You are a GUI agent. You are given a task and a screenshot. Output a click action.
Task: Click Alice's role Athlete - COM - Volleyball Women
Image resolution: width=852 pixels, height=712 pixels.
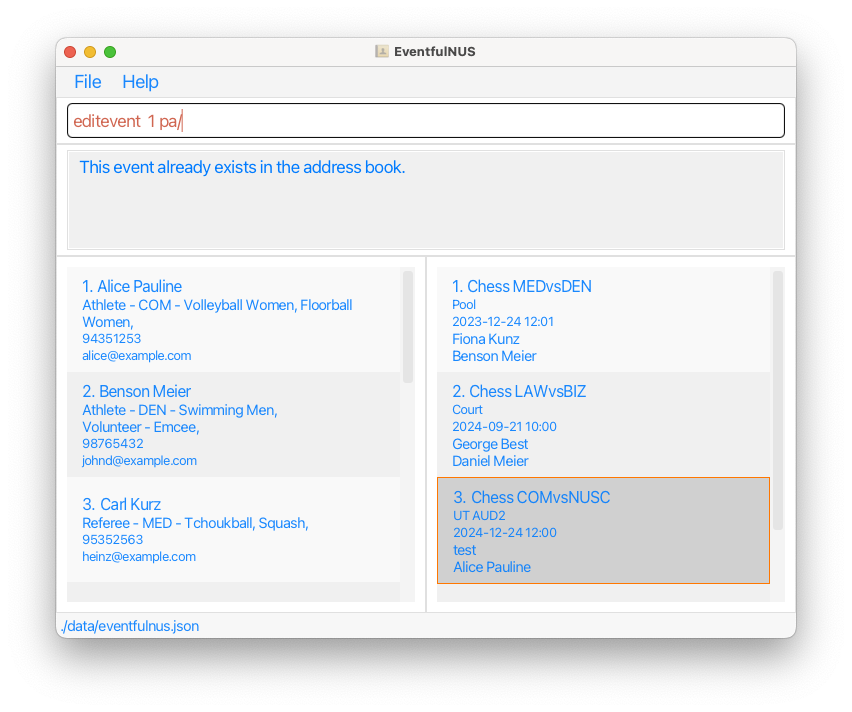217,314
